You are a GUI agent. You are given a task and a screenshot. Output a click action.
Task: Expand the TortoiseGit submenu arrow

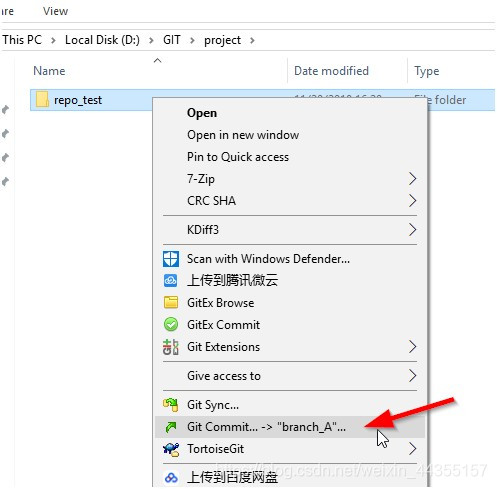(413, 449)
